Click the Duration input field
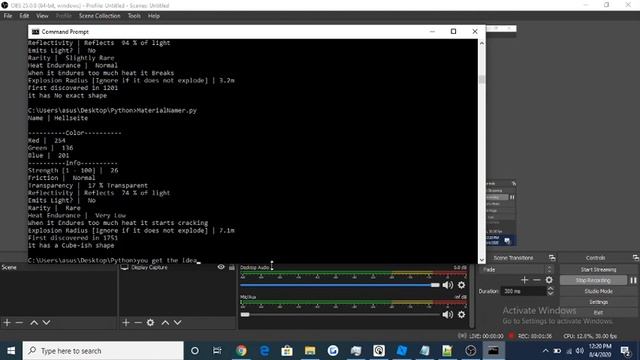This screenshot has height=360, width=640. point(523,291)
